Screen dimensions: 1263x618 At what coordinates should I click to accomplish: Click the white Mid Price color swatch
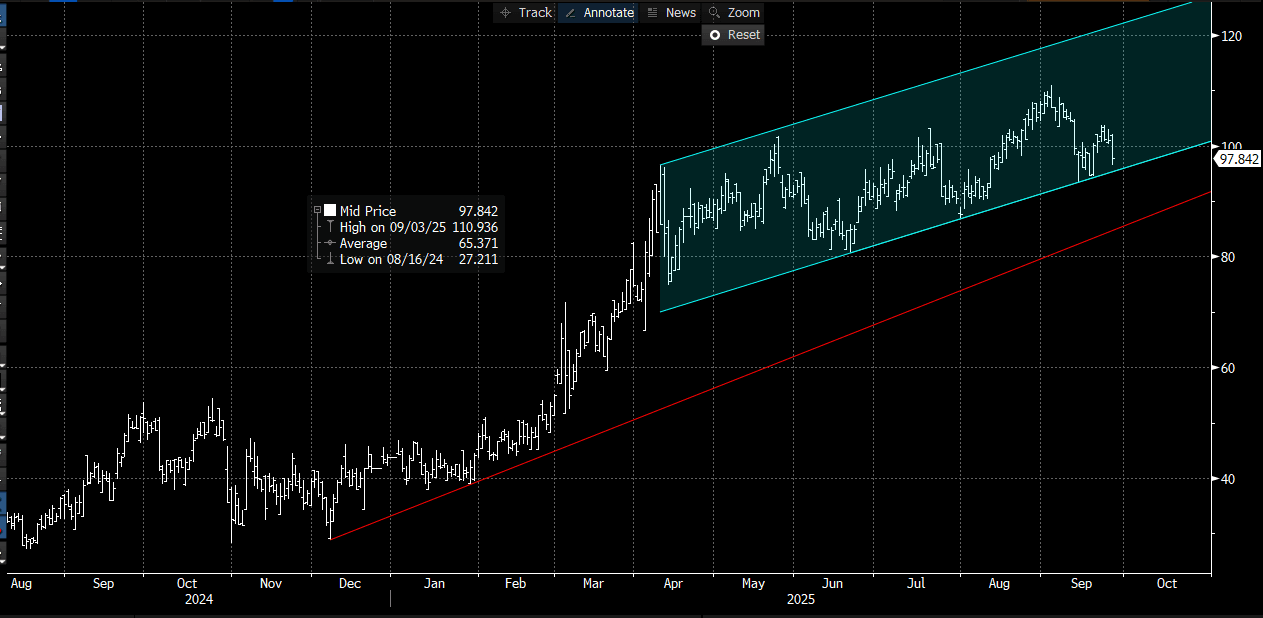coord(329,211)
